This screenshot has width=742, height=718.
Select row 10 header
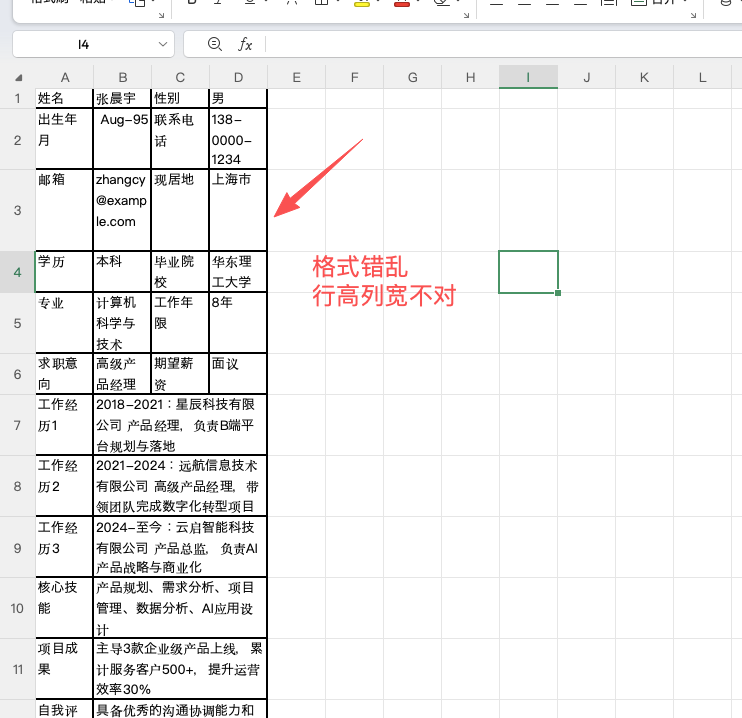pos(18,608)
